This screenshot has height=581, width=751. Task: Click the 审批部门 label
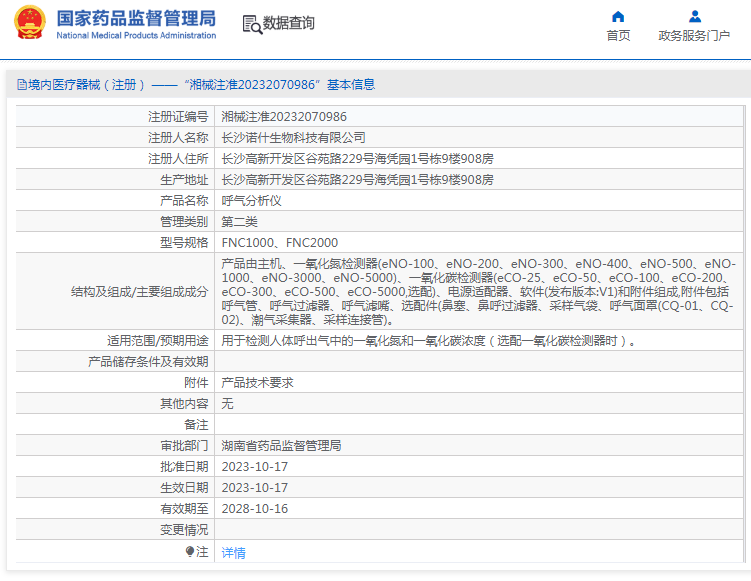click(184, 446)
